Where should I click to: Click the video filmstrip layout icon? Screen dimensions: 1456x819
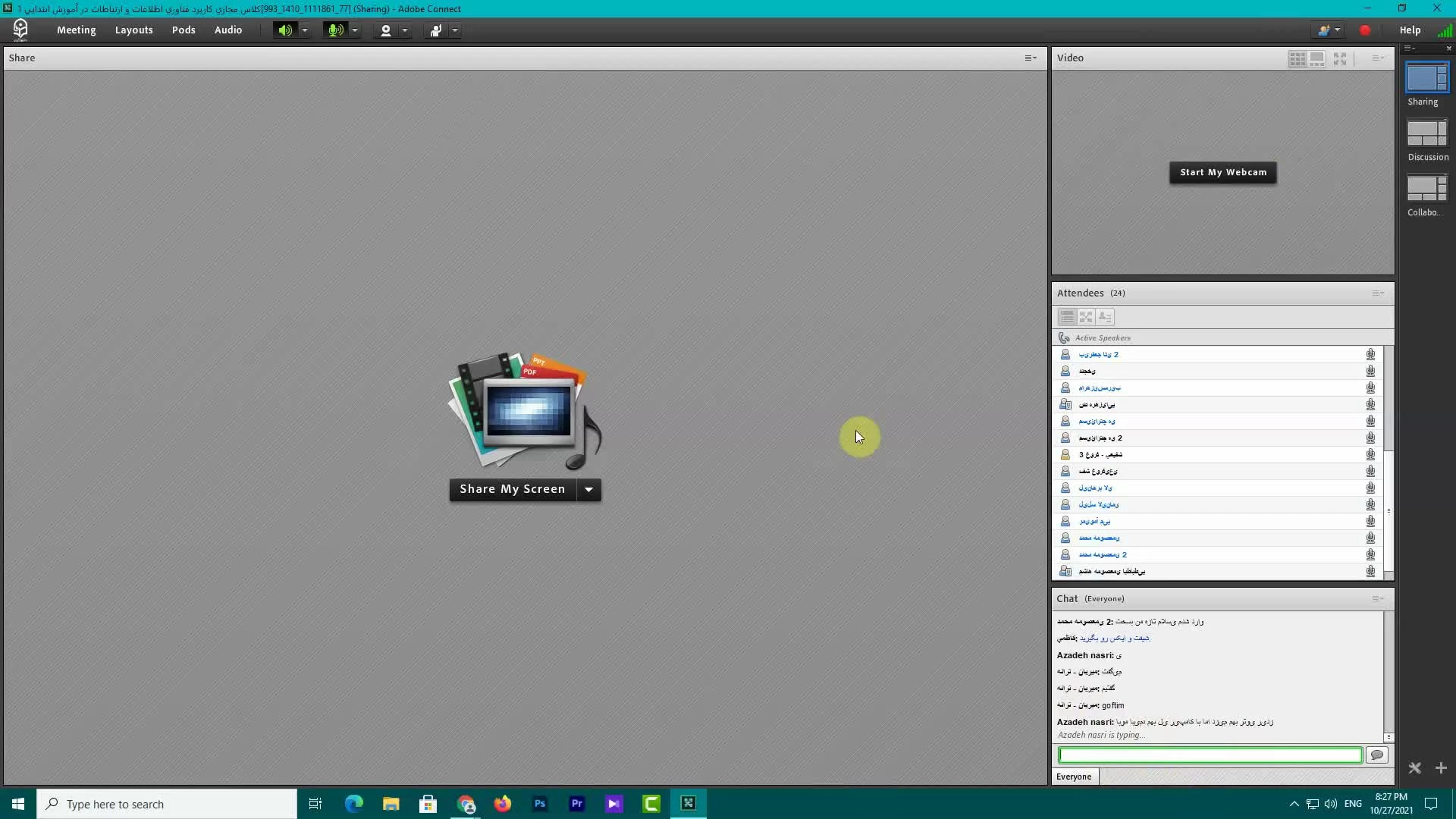point(1317,58)
